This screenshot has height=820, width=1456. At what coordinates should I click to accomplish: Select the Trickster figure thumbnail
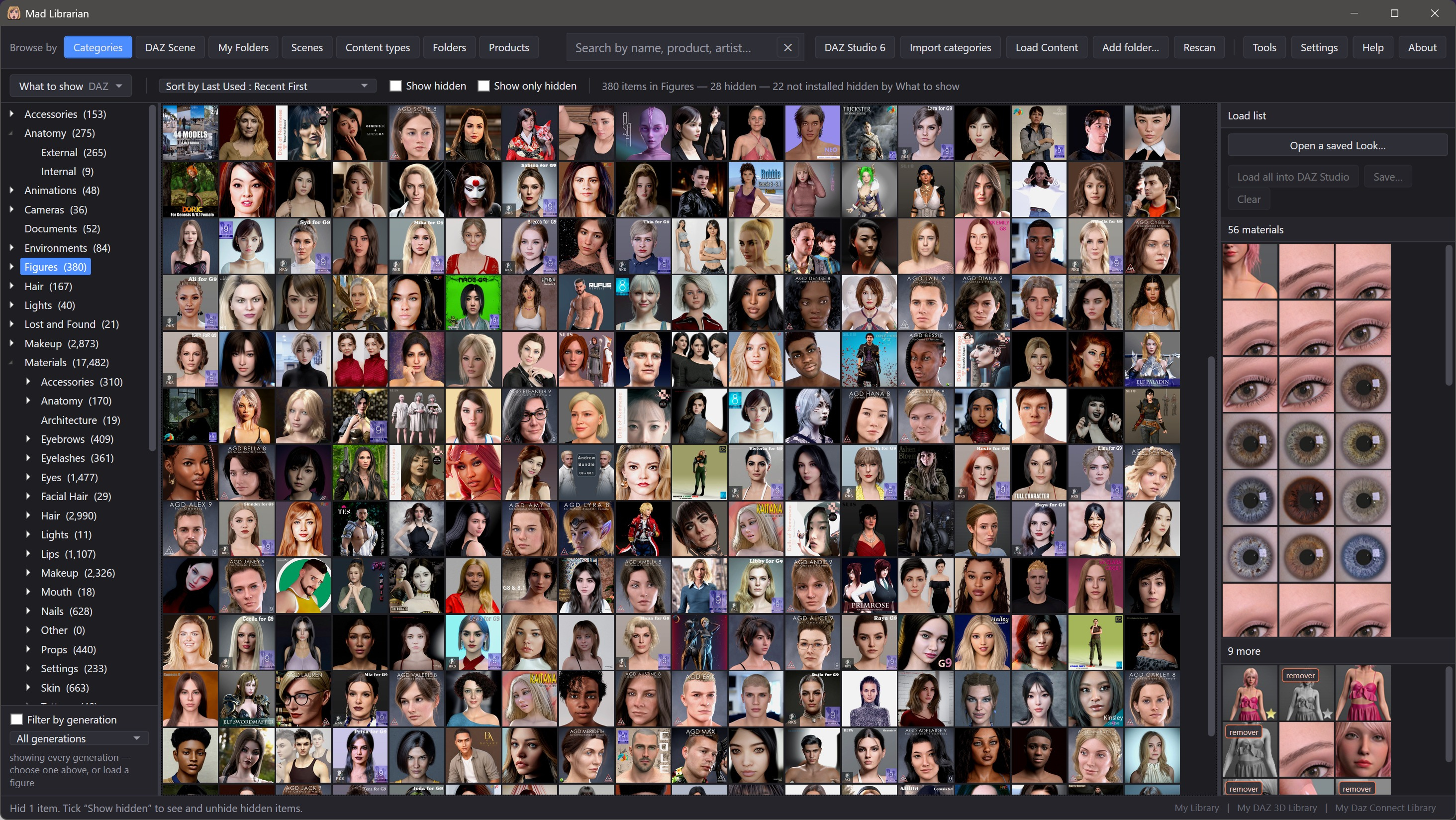coord(870,133)
